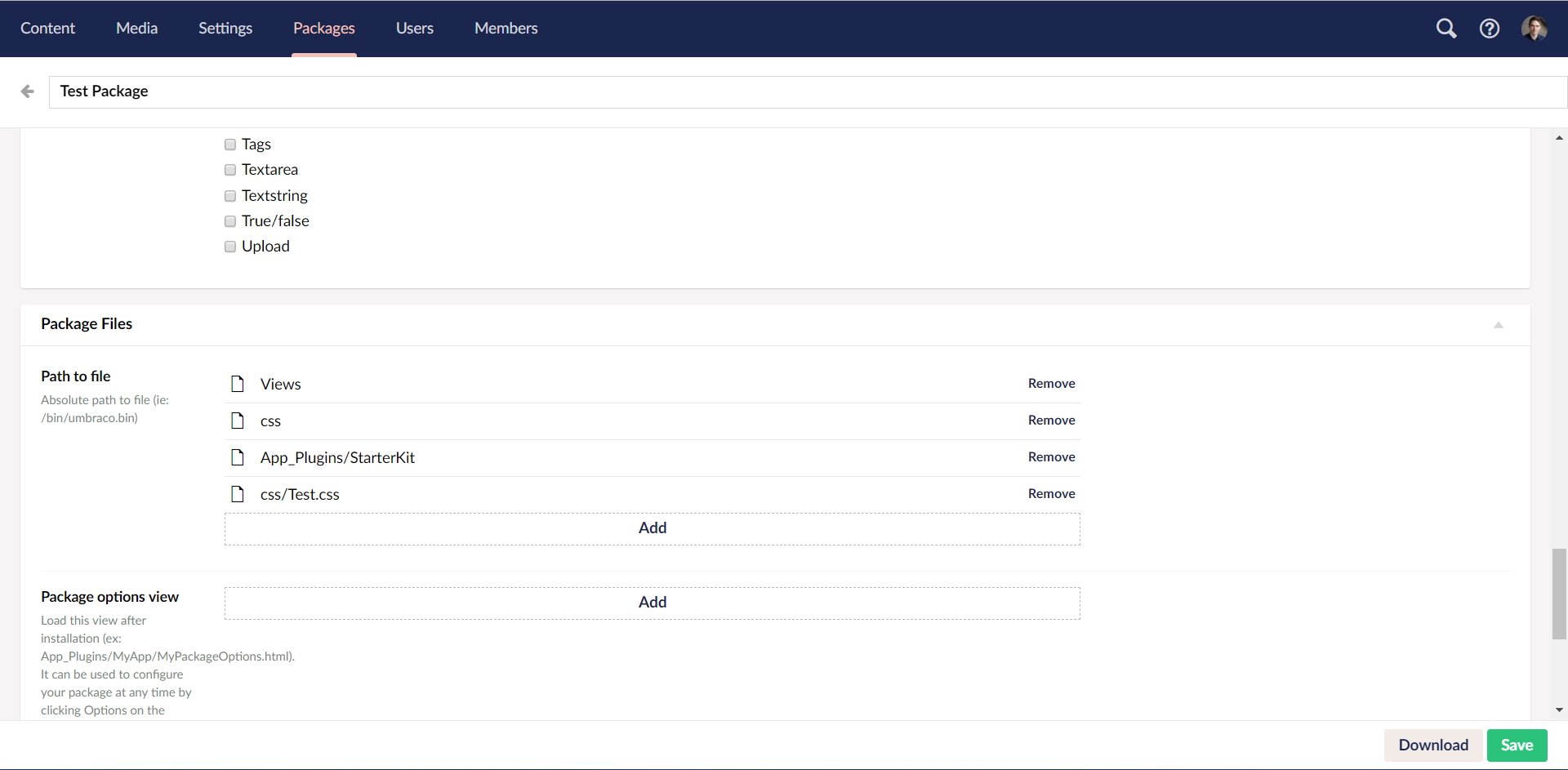
Task: Click the css/Test.css file icon
Action: [238, 493]
